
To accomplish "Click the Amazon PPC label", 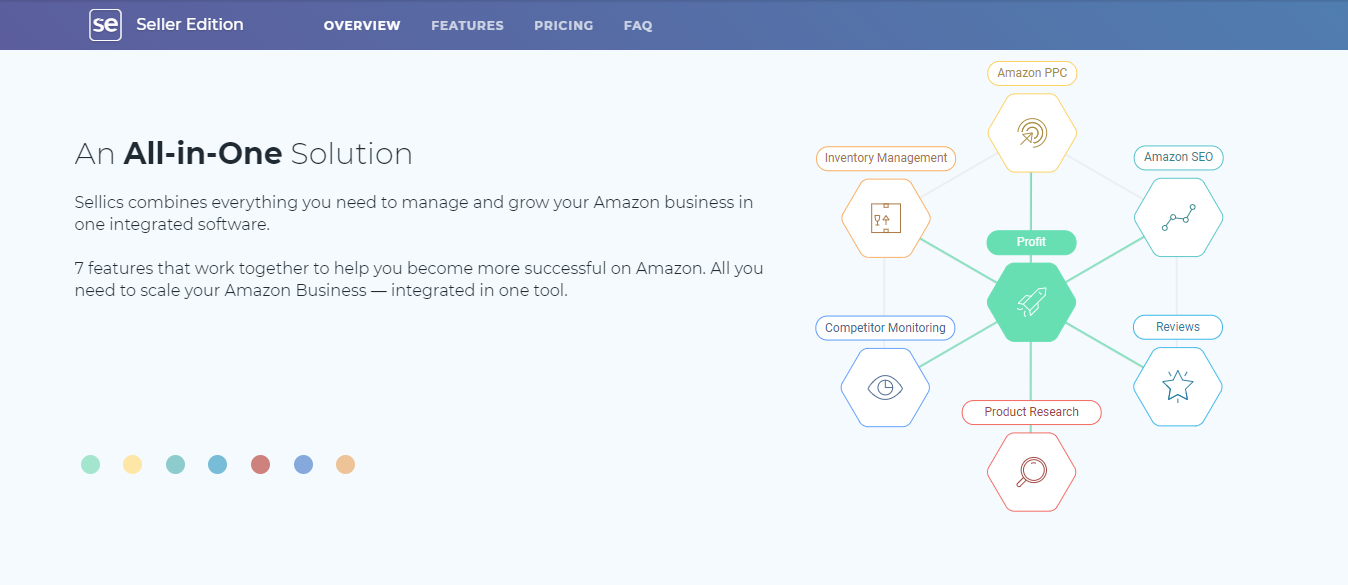I will pyautogui.click(x=1031, y=73).
